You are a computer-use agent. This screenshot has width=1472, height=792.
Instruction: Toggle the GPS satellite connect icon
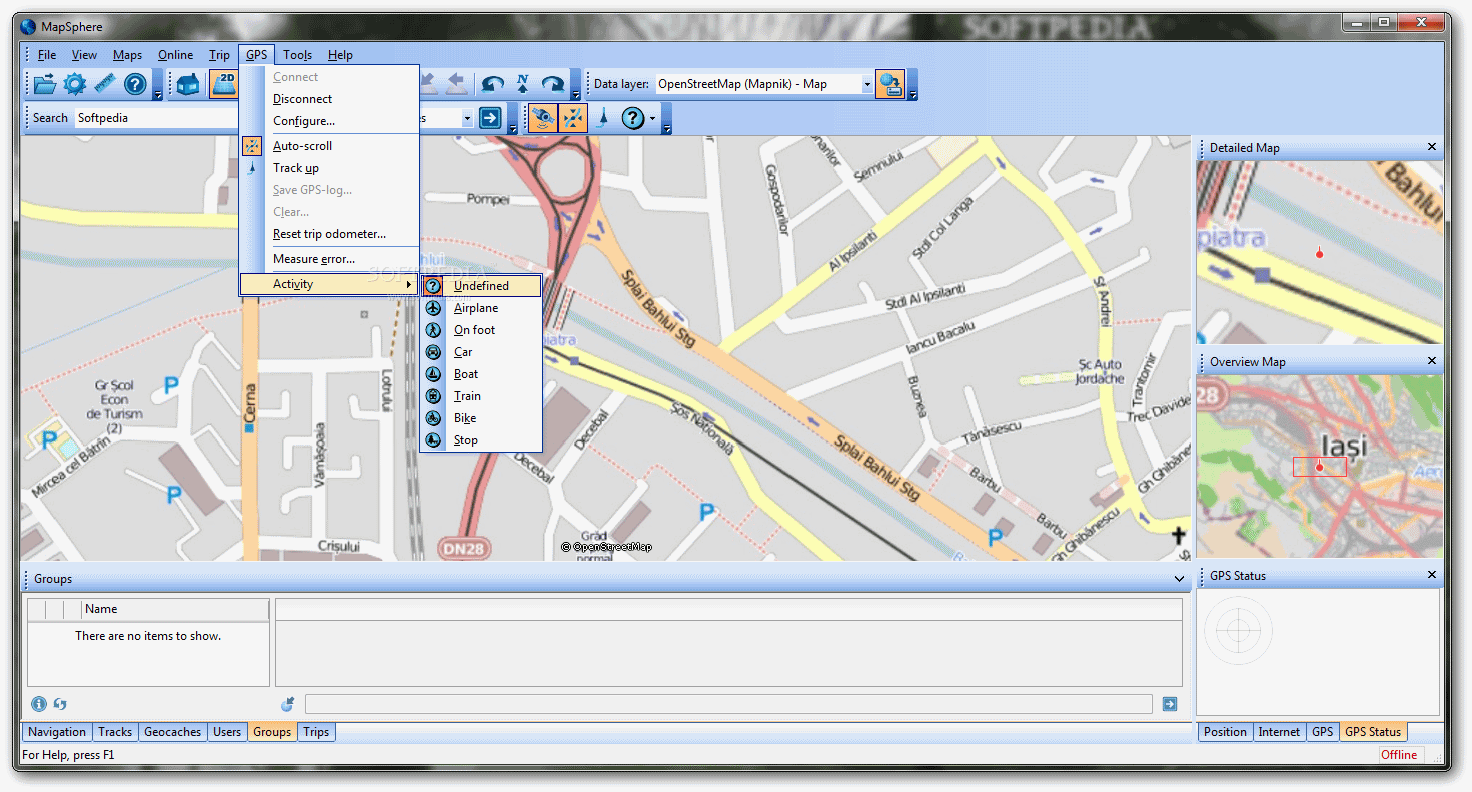pos(542,118)
